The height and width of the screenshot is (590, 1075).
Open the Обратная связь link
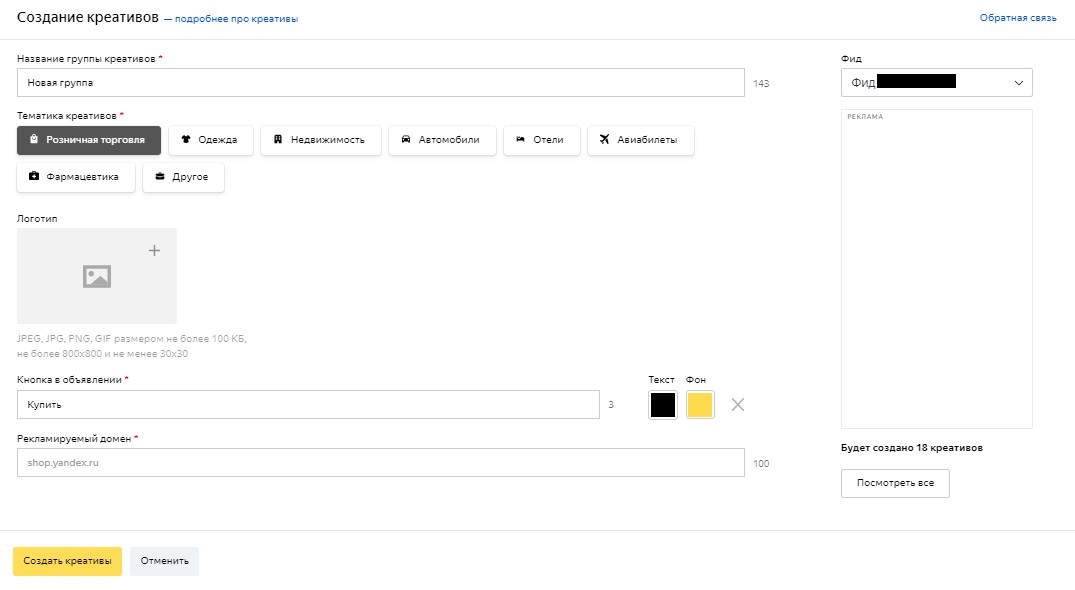[x=1017, y=18]
